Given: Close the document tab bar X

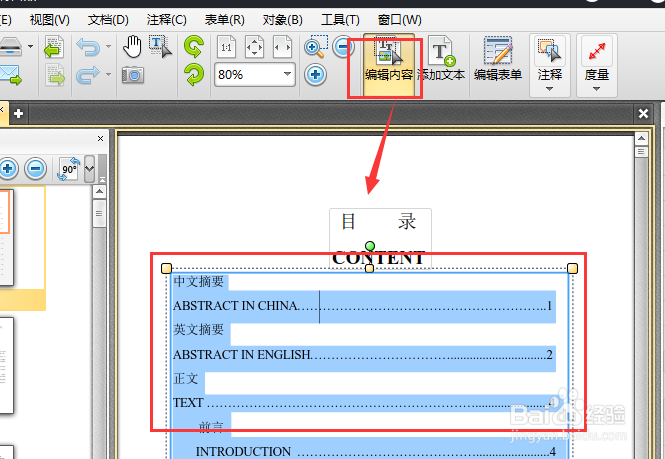Looking at the screenshot, I should coord(643,113).
